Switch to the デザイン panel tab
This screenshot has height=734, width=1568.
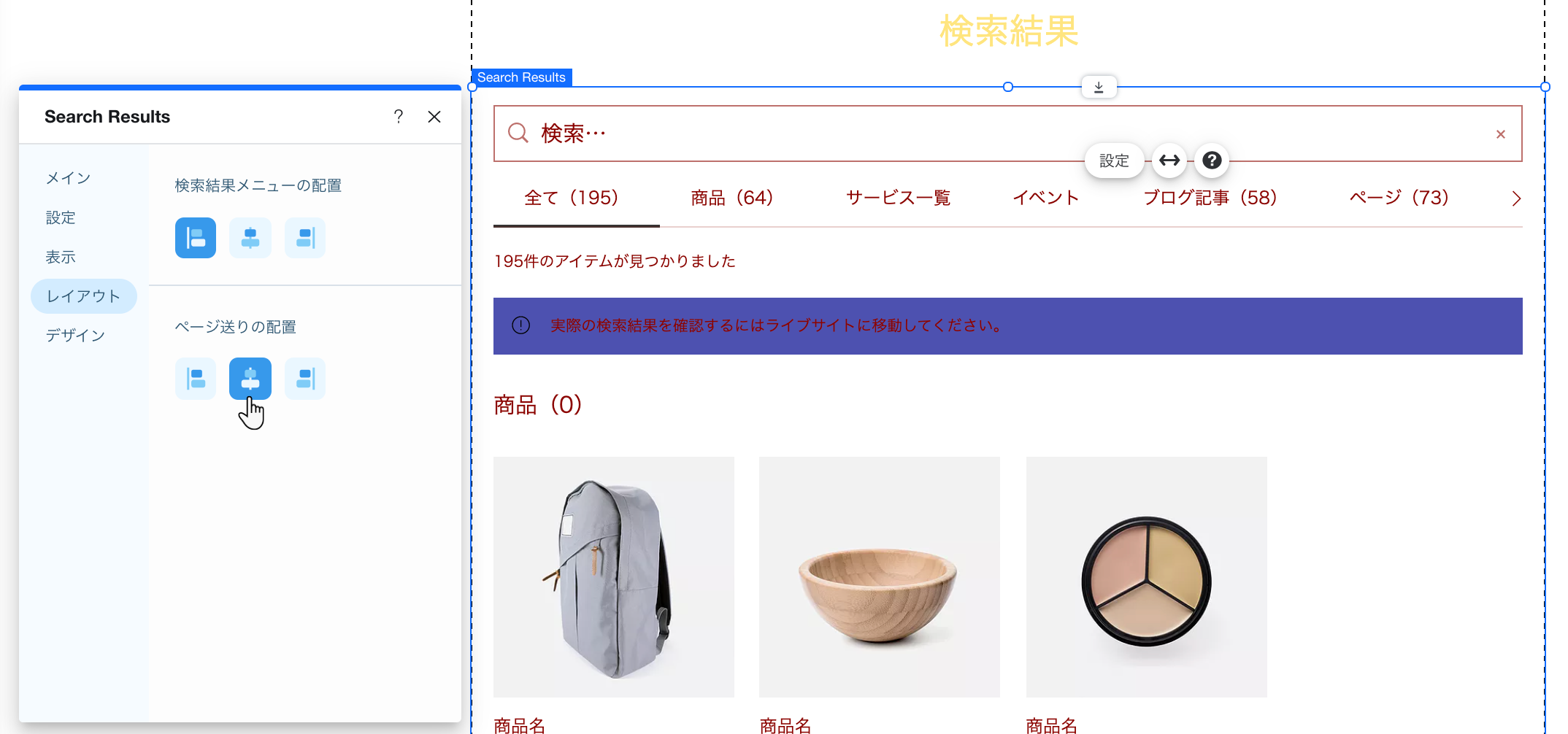pyautogui.click(x=75, y=336)
